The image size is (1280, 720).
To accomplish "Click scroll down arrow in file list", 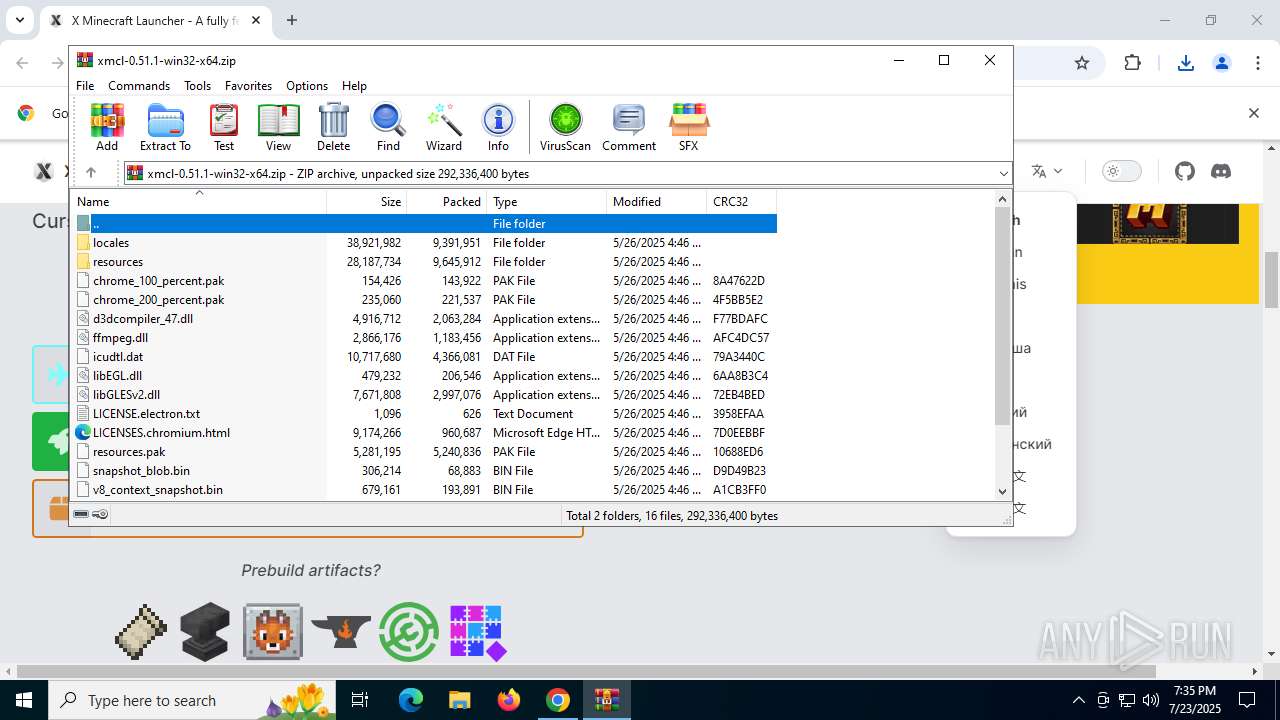I will tap(1003, 491).
